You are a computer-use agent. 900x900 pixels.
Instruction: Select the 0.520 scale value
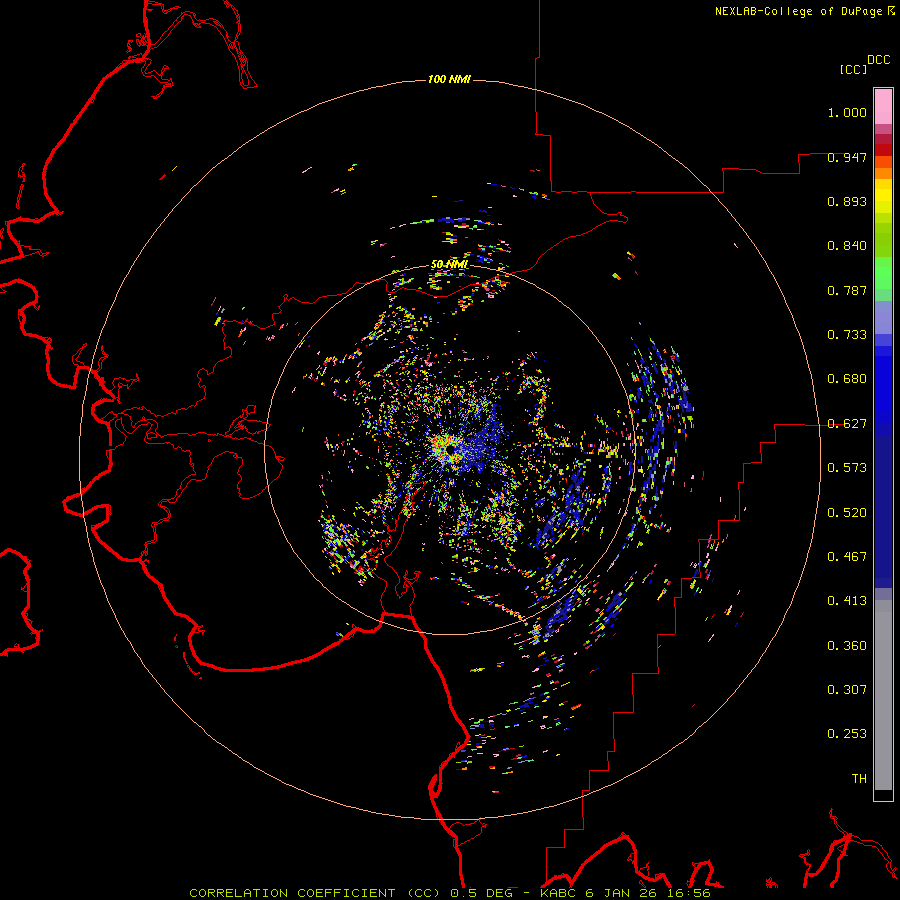(847, 513)
